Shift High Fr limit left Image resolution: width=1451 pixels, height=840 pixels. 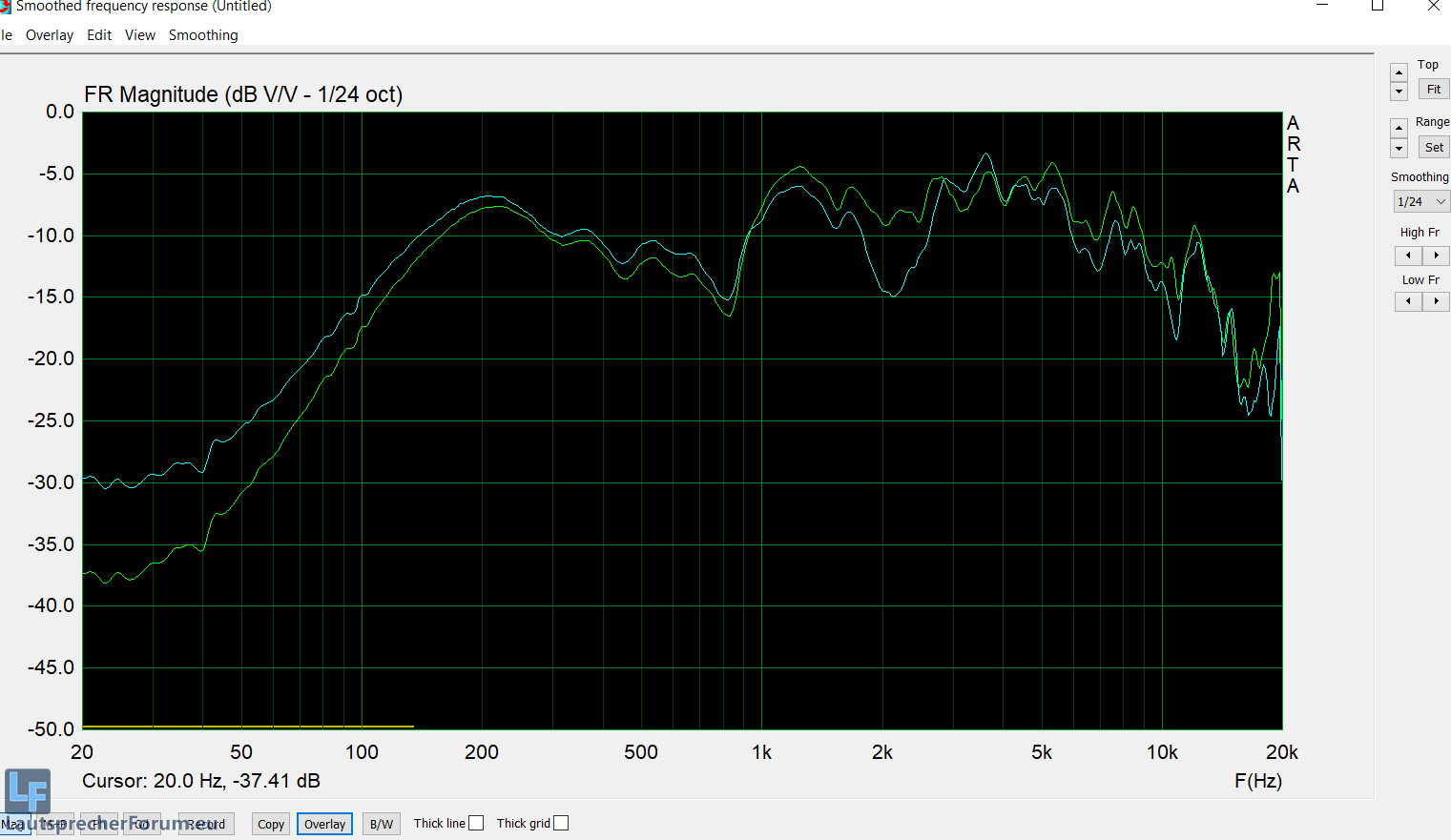(x=1408, y=256)
